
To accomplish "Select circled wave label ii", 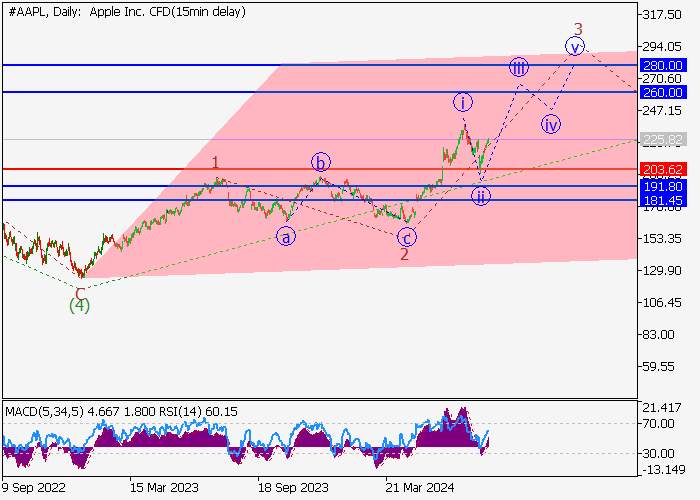I will [x=481, y=196].
